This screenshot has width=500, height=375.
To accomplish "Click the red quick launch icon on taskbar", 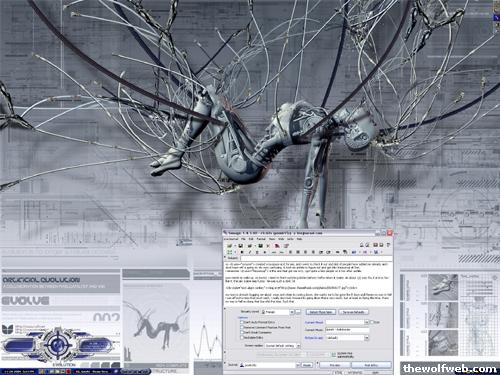I will point(68,371).
